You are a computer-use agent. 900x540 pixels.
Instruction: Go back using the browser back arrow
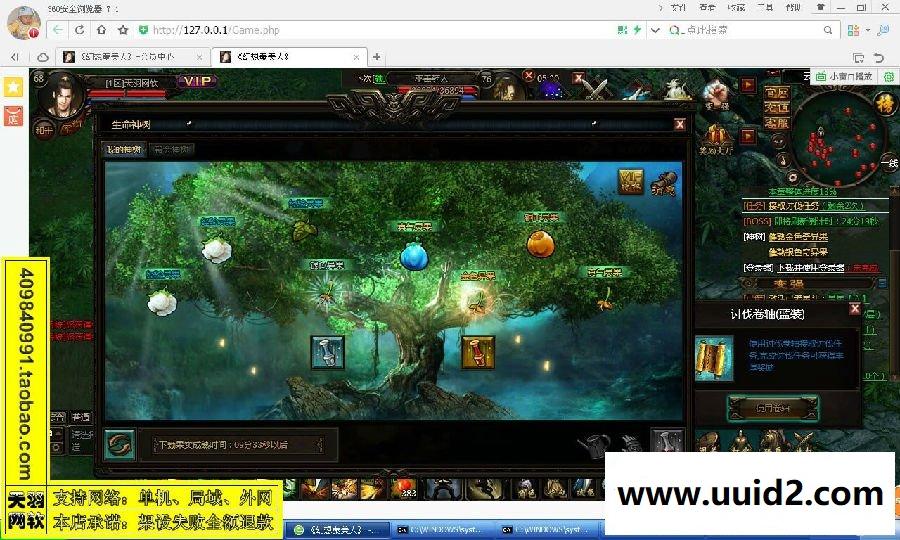(x=58, y=30)
